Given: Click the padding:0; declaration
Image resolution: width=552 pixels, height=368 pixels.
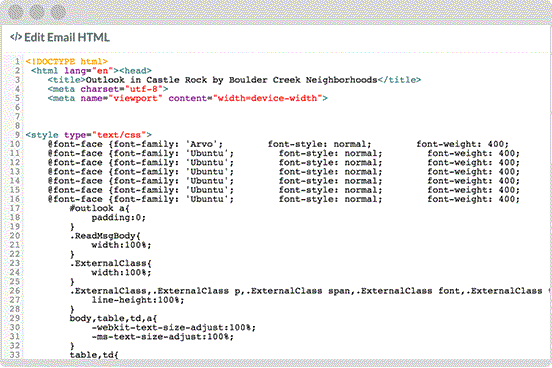Looking at the screenshot, I should click(x=119, y=217).
